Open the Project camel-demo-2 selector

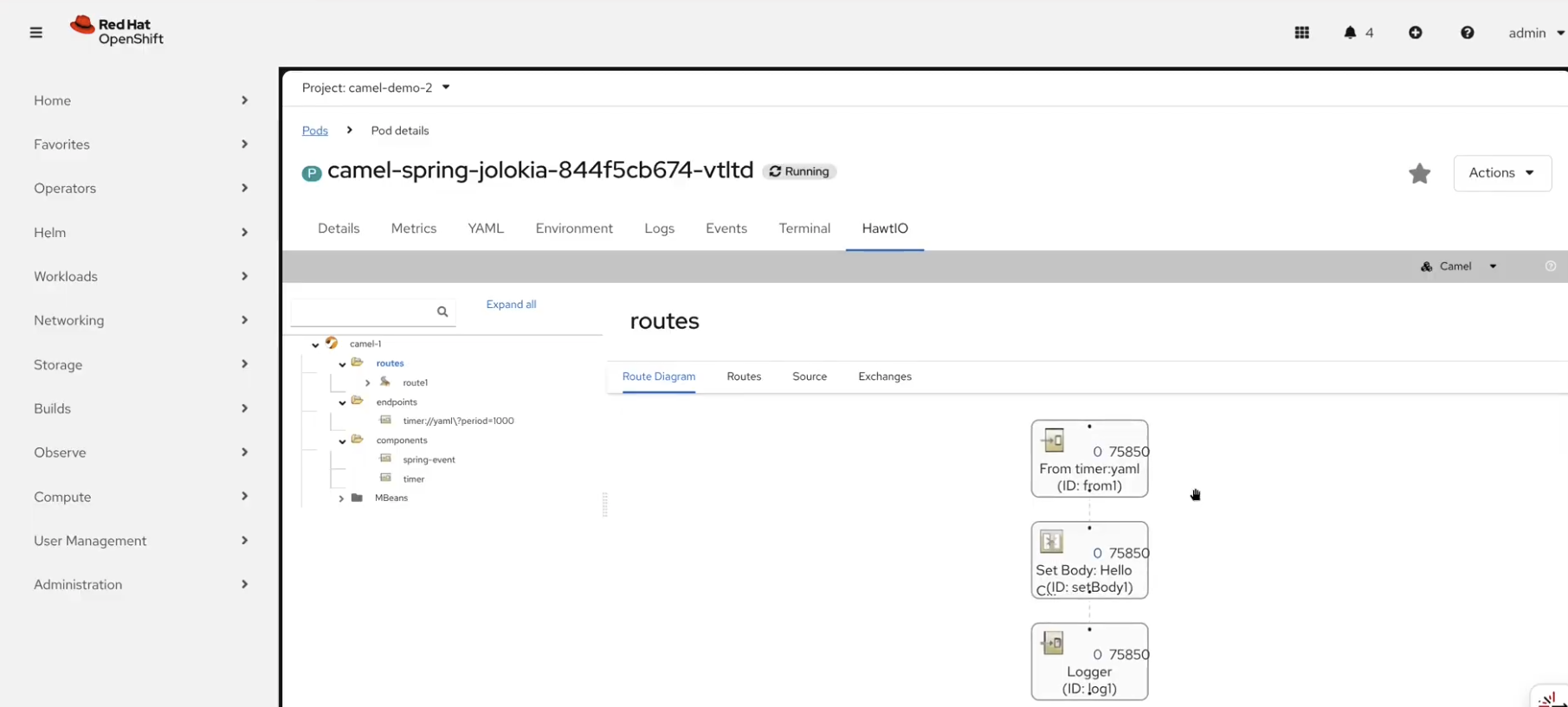[x=376, y=87]
